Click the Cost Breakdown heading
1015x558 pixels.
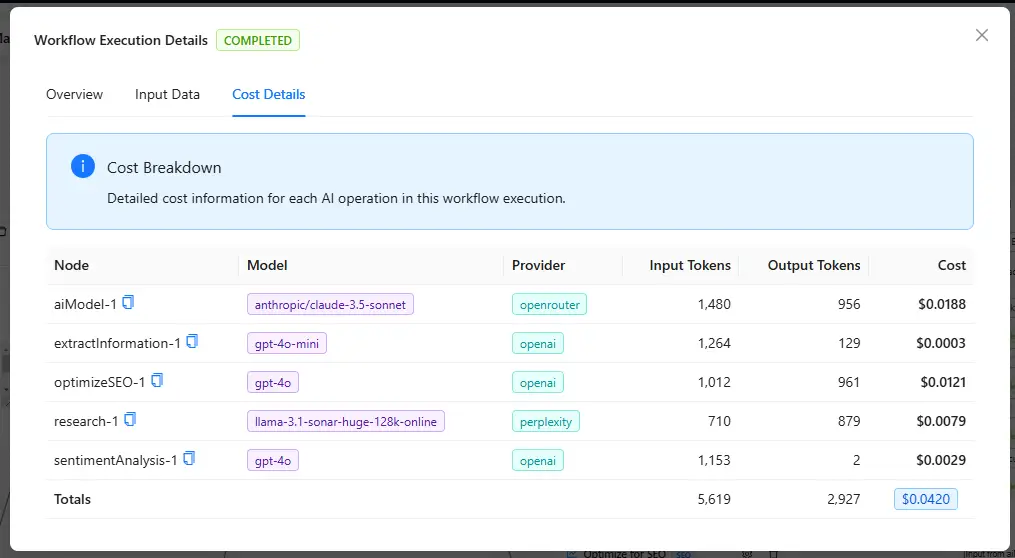coord(164,168)
